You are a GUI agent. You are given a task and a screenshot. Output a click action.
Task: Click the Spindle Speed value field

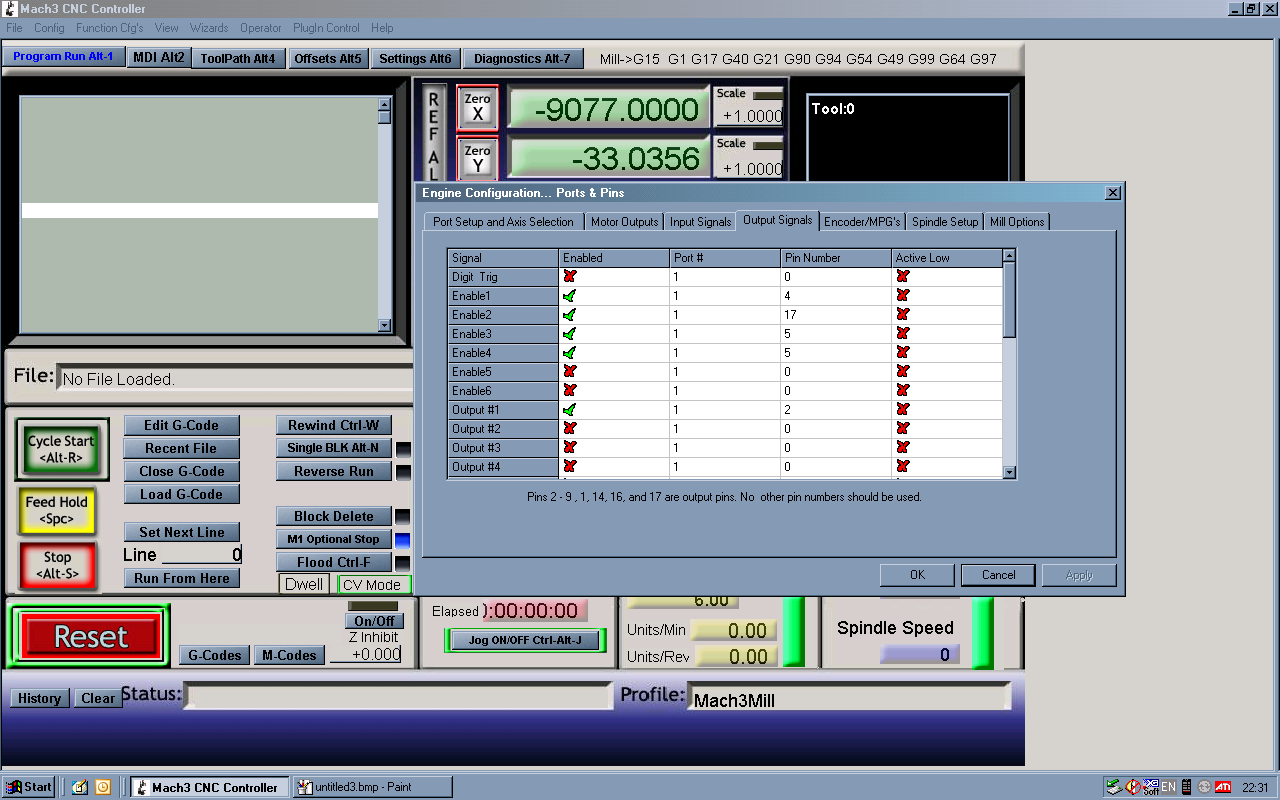click(919, 655)
